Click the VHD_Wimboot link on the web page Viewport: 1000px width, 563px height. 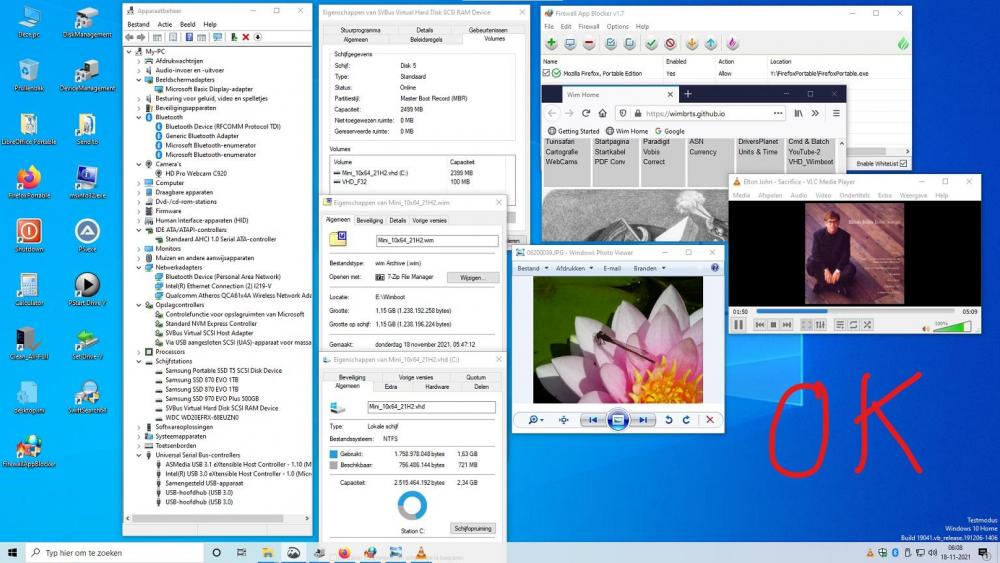tap(811, 162)
